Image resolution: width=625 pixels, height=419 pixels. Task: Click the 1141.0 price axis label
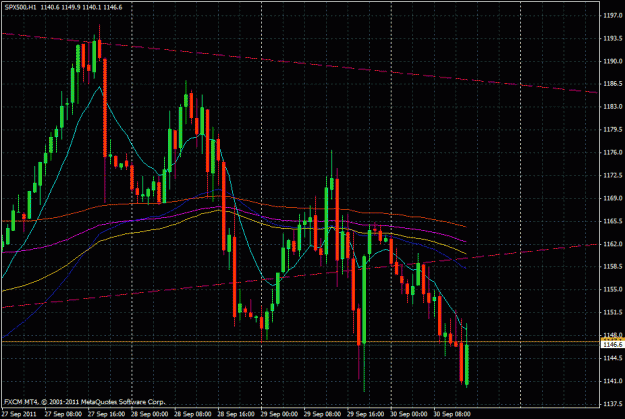(x=613, y=381)
